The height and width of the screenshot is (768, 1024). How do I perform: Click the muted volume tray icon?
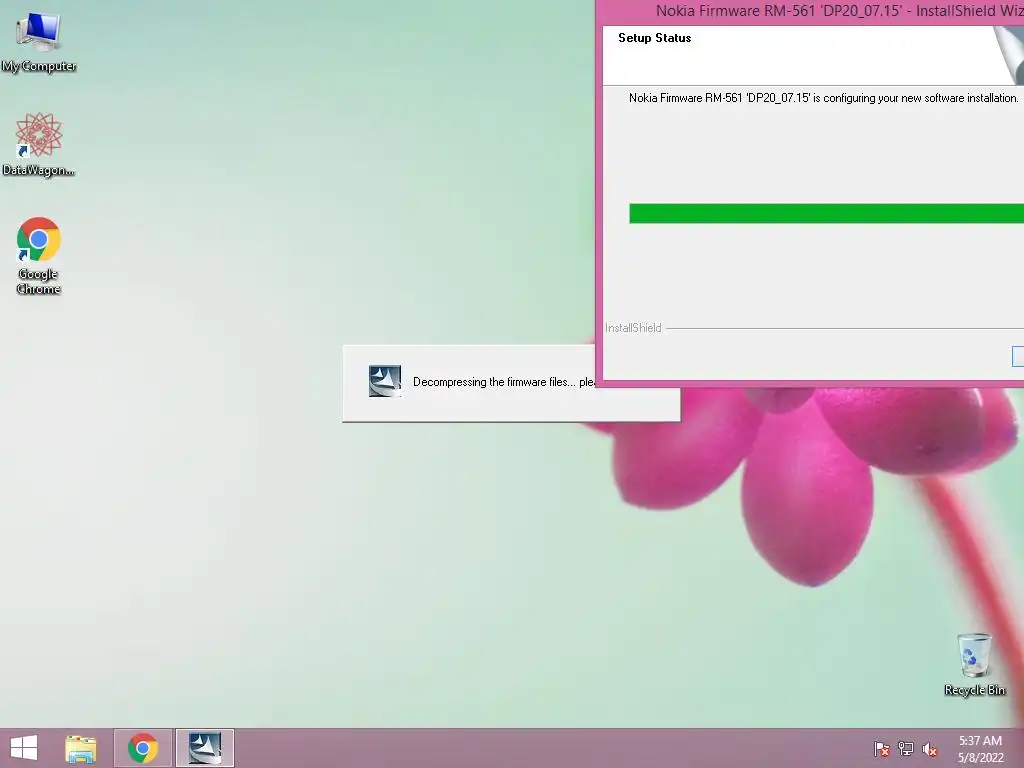coord(930,749)
